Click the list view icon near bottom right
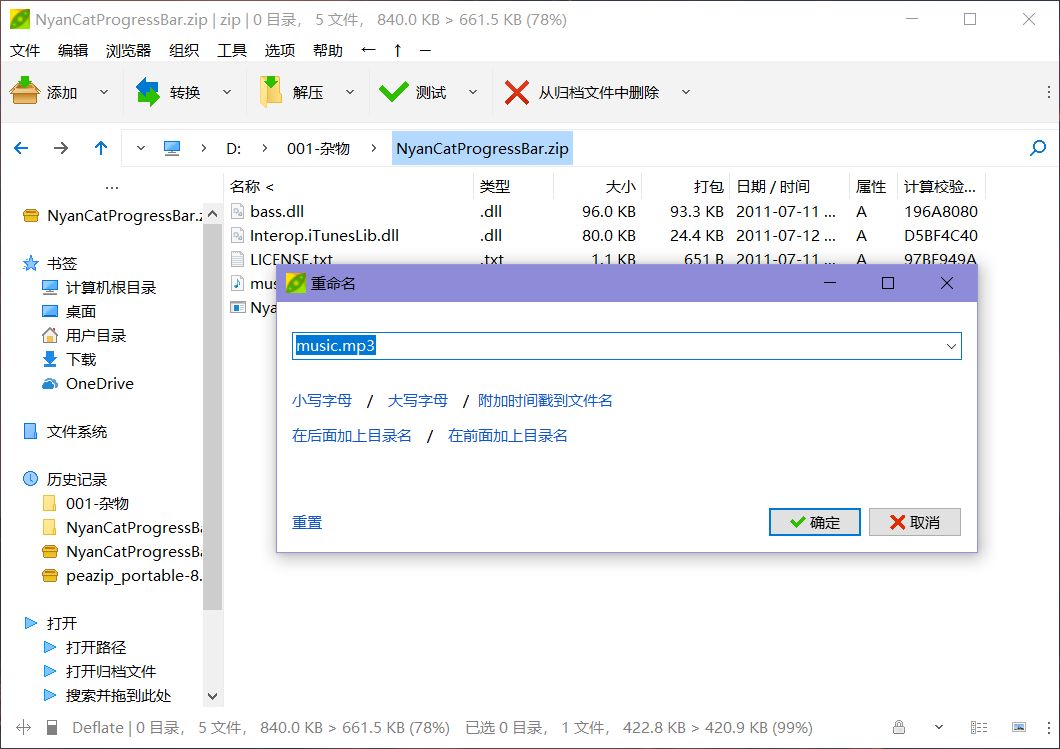The width and height of the screenshot is (1060, 749). click(978, 727)
